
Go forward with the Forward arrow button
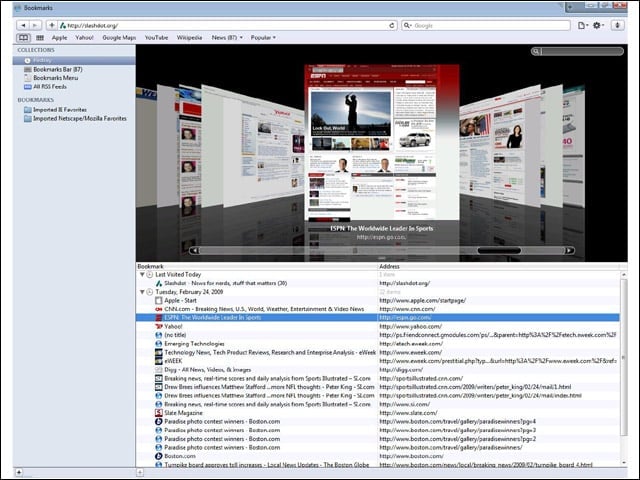[x=35, y=25]
